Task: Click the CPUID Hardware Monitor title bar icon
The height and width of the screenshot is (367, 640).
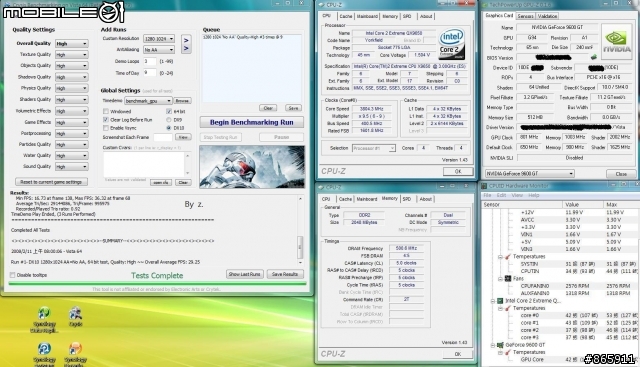Action: coord(484,186)
